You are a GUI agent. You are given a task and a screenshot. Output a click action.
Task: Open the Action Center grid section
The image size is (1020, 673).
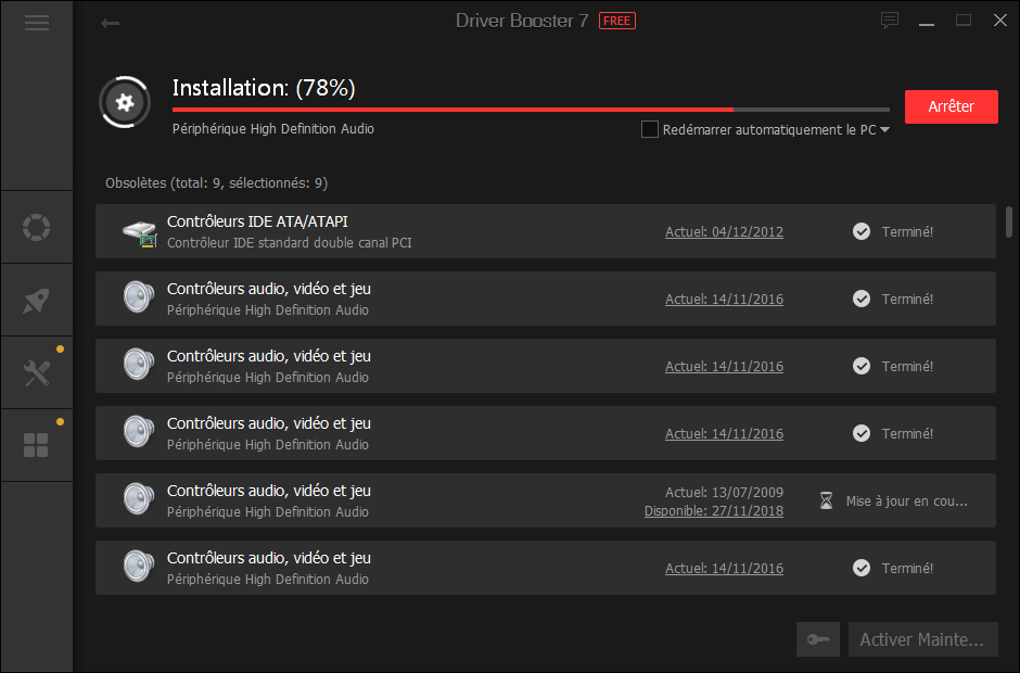(x=36, y=445)
